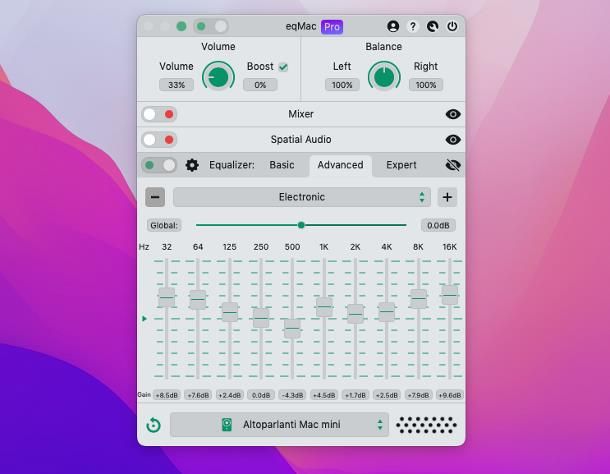Click the 64 Hz band slider handle
The image size is (610, 474).
pos(198,300)
